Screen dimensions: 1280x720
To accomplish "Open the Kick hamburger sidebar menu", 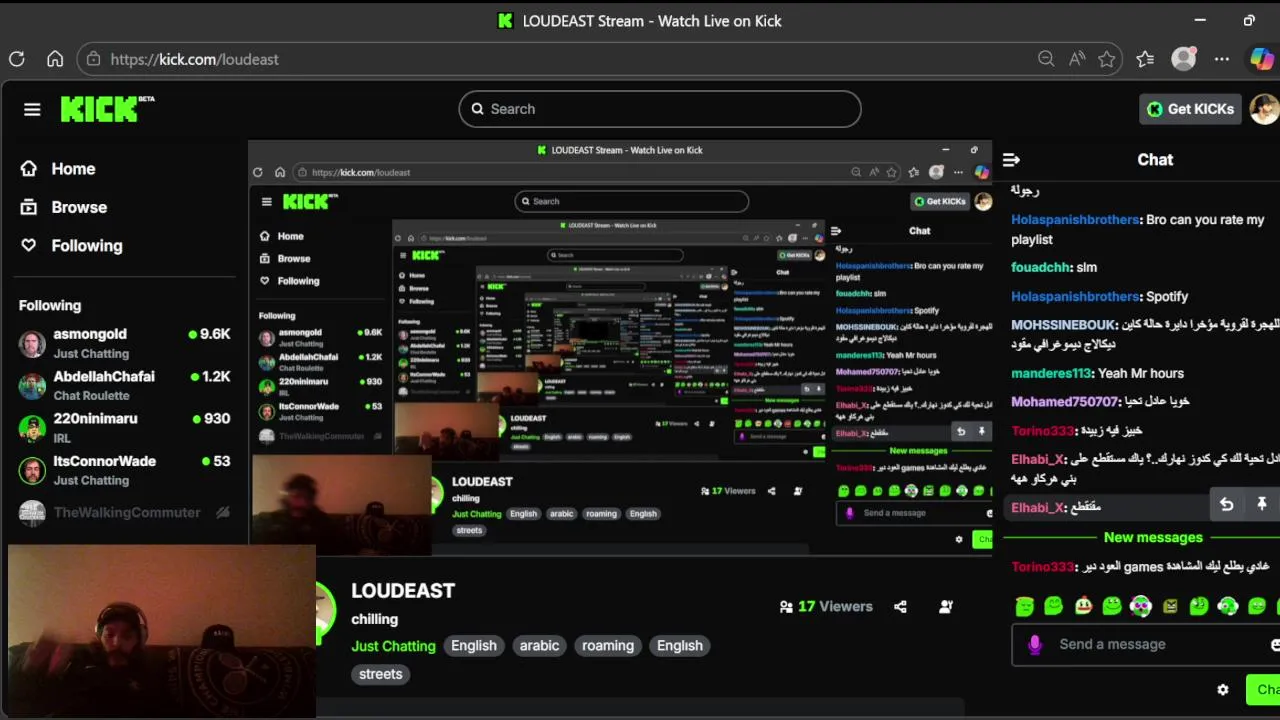I will click(32, 109).
